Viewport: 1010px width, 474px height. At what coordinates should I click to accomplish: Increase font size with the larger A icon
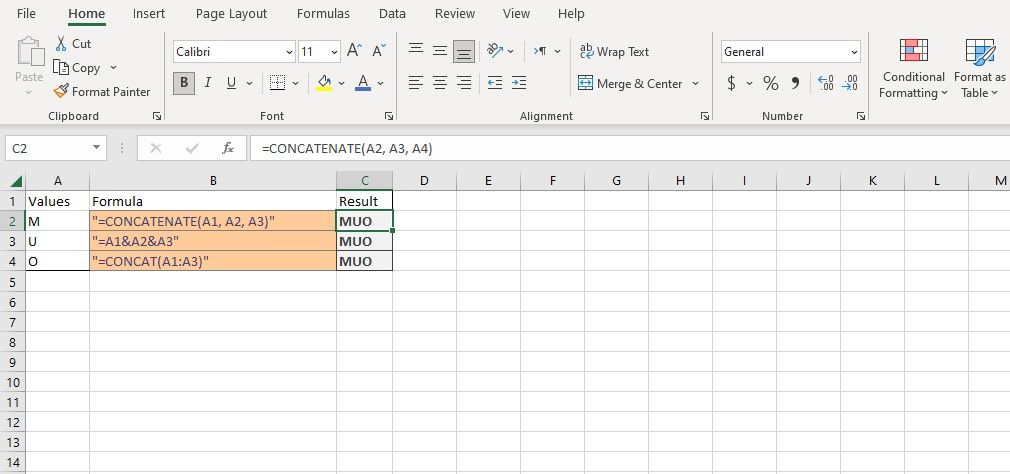(355, 51)
